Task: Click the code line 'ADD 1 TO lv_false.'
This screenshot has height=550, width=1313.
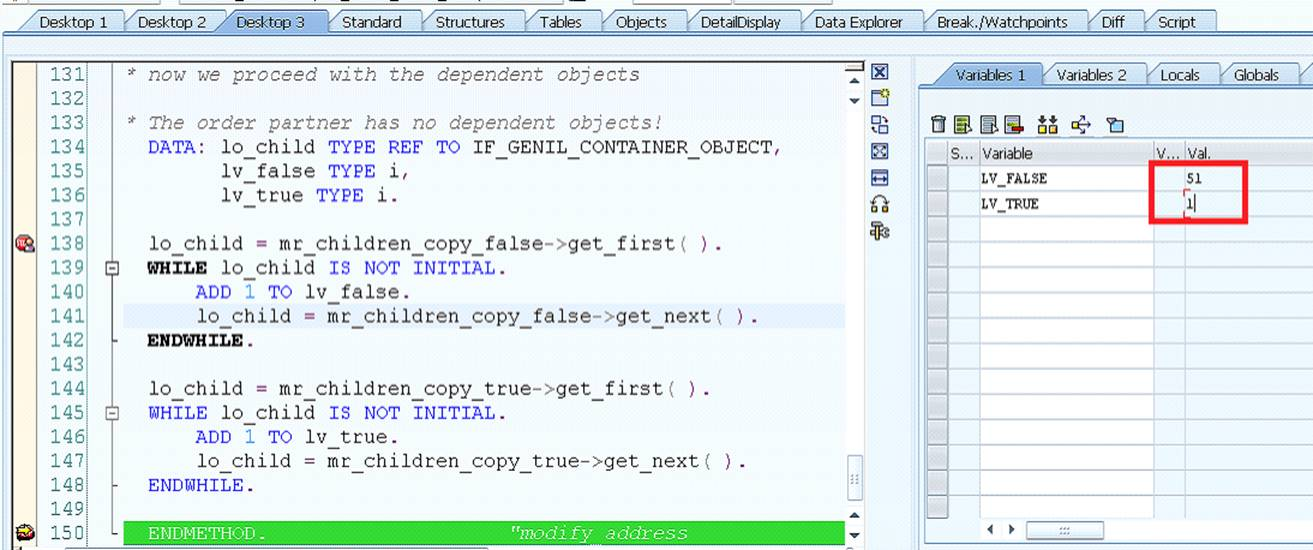Action: tap(303, 292)
